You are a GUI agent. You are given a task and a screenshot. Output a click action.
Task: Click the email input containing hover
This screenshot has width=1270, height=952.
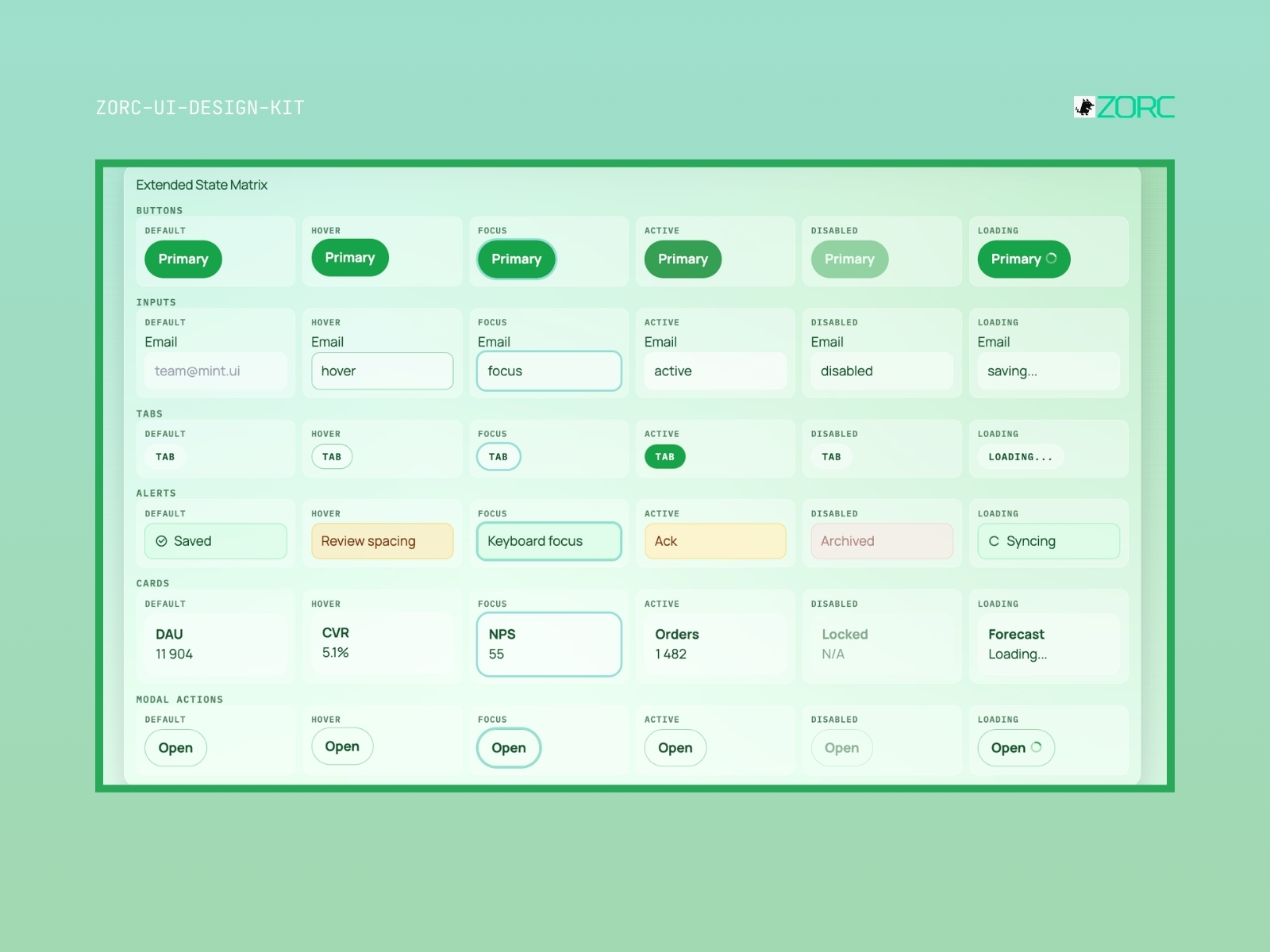pyautogui.click(x=383, y=371)
